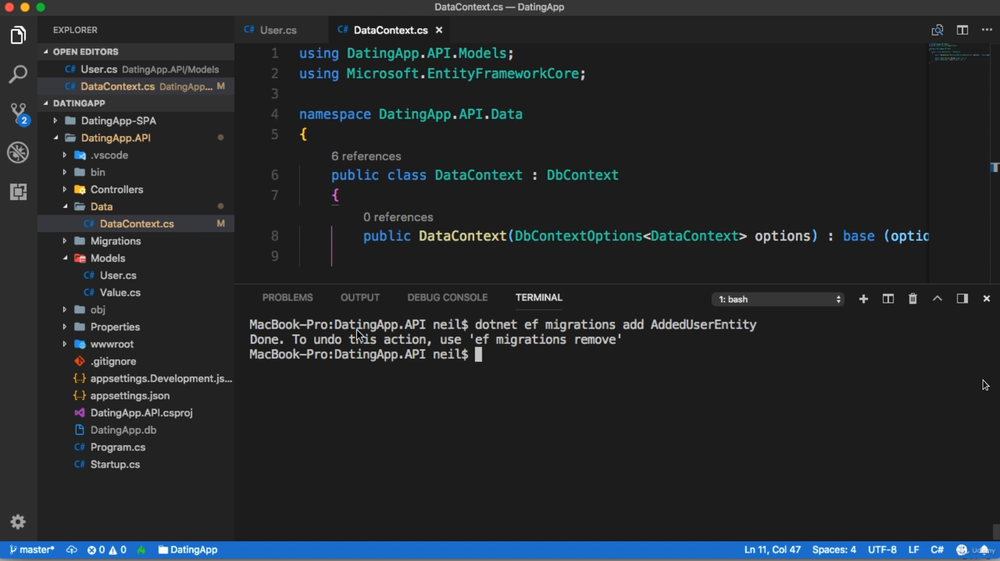Open appsettings.json file
The height and width of the screenshot is (561, 1000).
tap(136, 396)
